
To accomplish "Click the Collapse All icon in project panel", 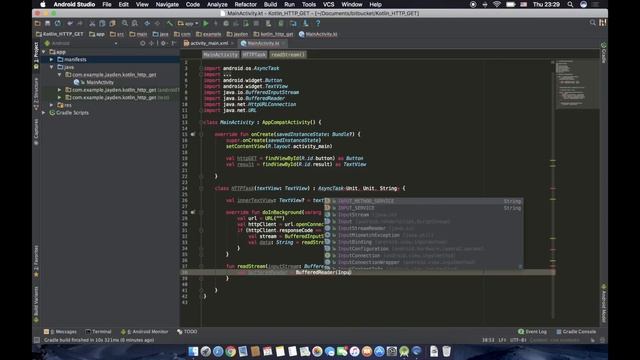I will tap(152, 43).
